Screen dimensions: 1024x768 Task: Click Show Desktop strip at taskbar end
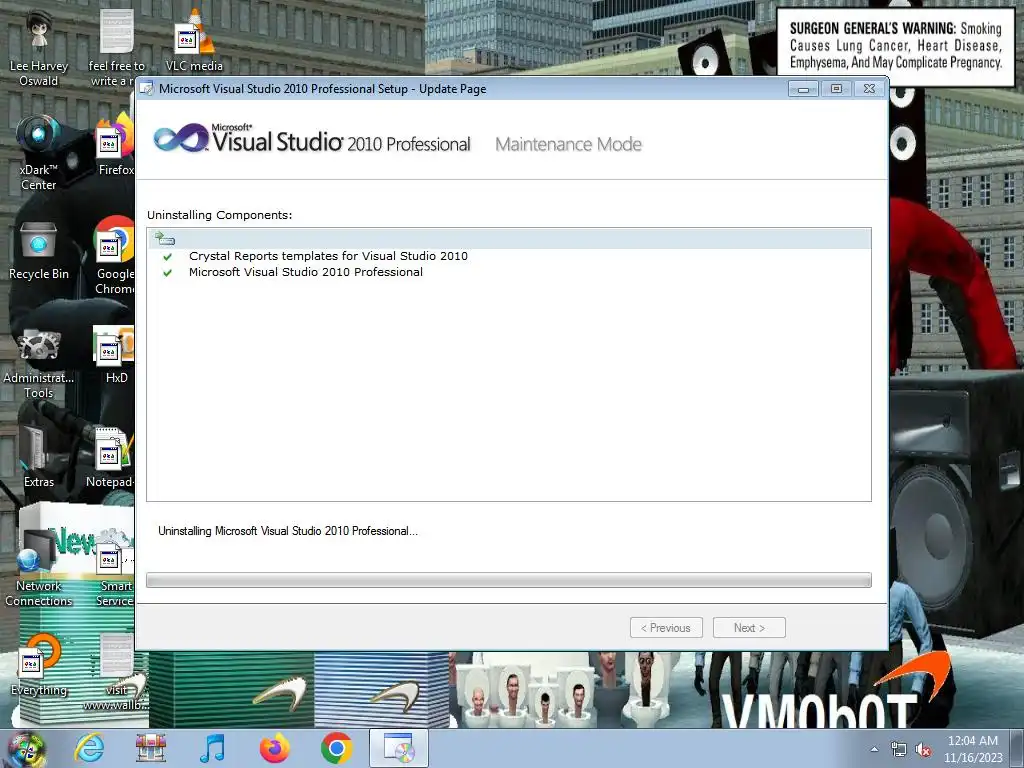(1019, 748)
